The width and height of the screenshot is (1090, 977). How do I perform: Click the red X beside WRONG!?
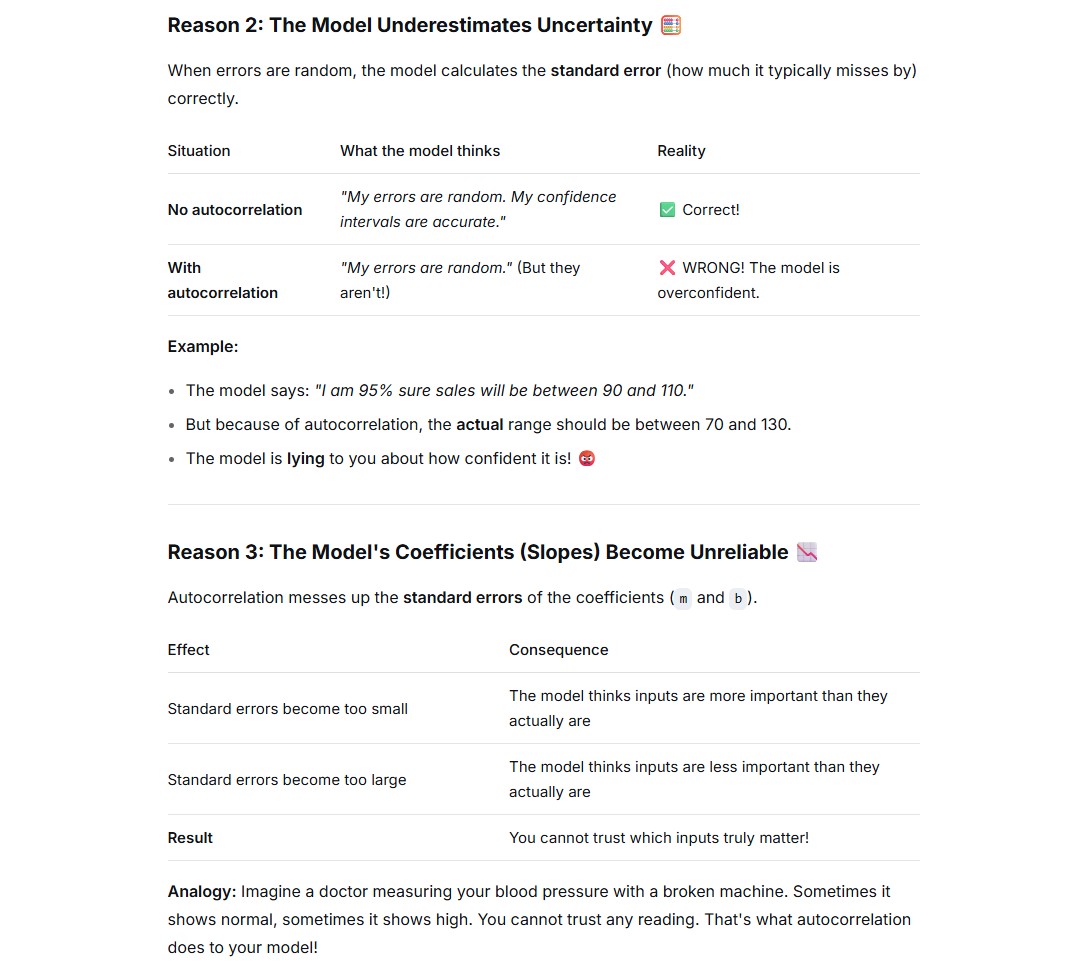[x=667, y=268]
